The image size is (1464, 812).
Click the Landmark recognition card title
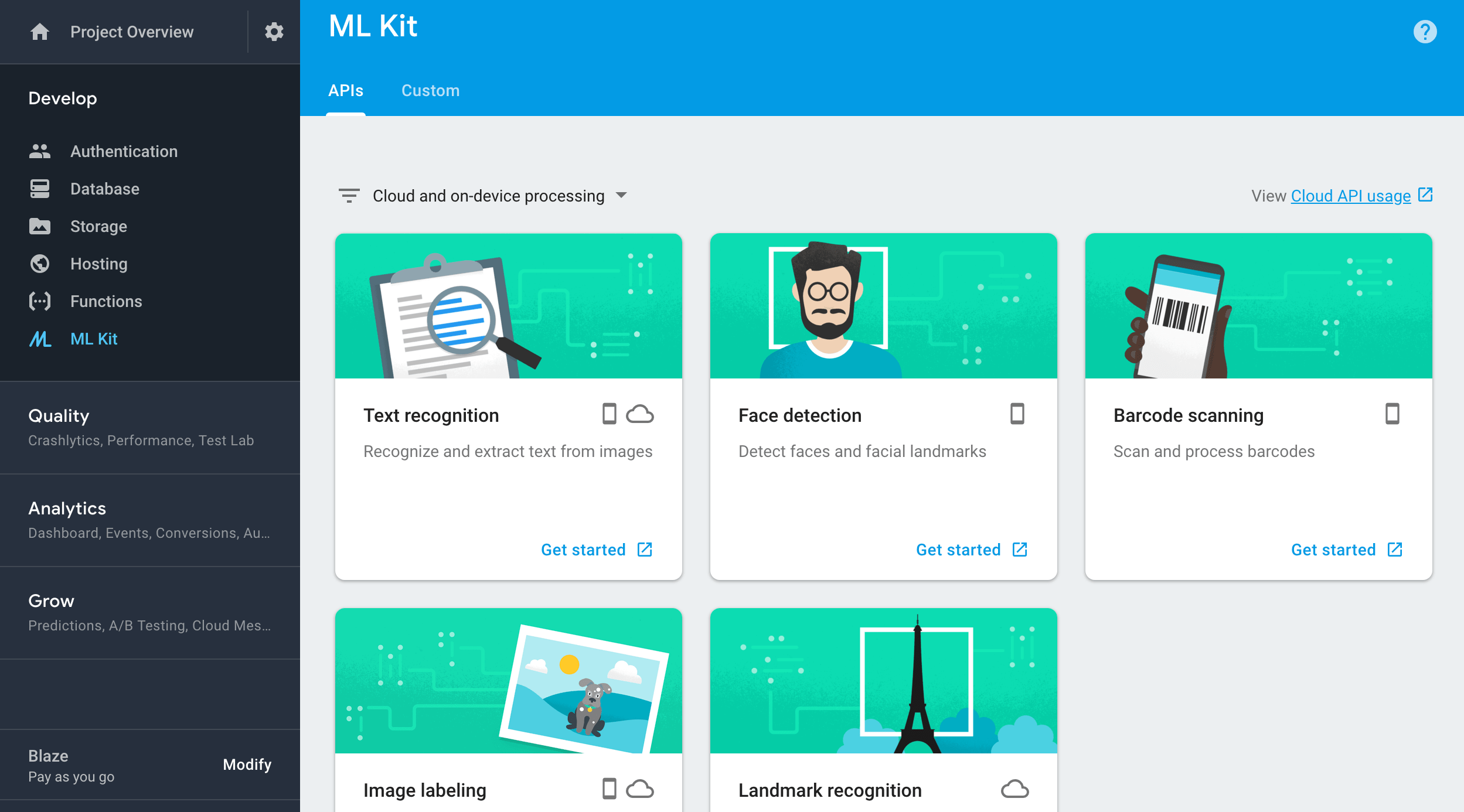coord(830,790)
